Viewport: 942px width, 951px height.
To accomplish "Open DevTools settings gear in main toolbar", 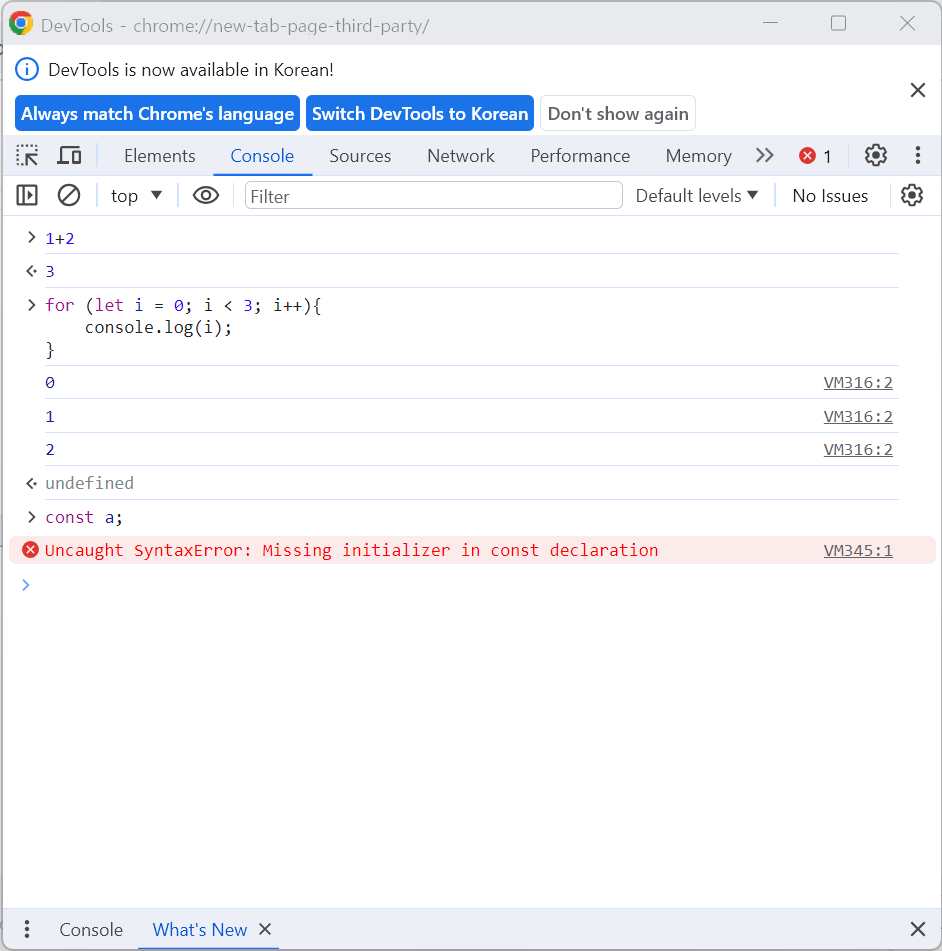I will click(x=875, y=155).
